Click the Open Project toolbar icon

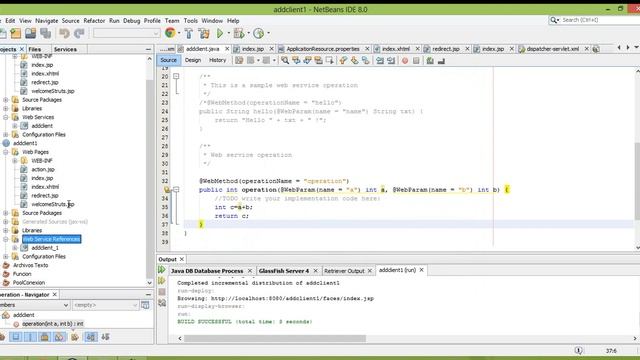[16, 33]
